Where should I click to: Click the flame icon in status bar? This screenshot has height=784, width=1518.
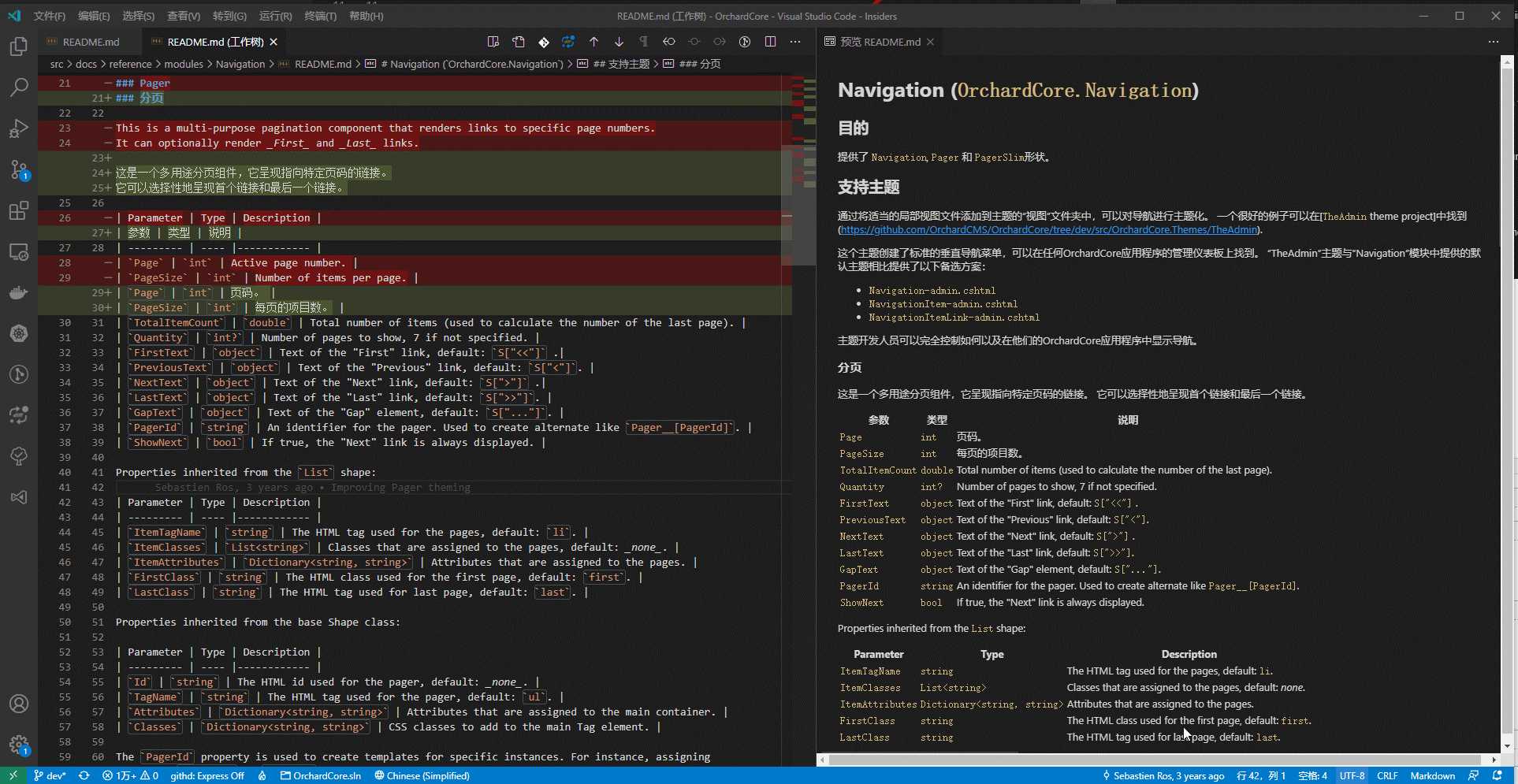point(262,775)
